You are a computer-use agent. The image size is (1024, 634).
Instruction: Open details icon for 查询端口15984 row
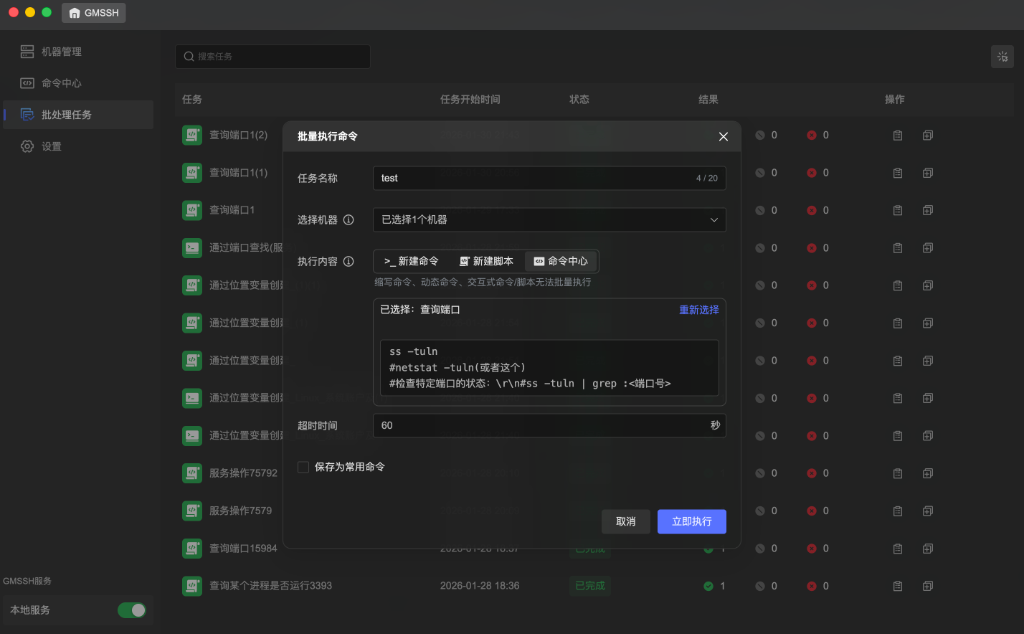[897, 548]
